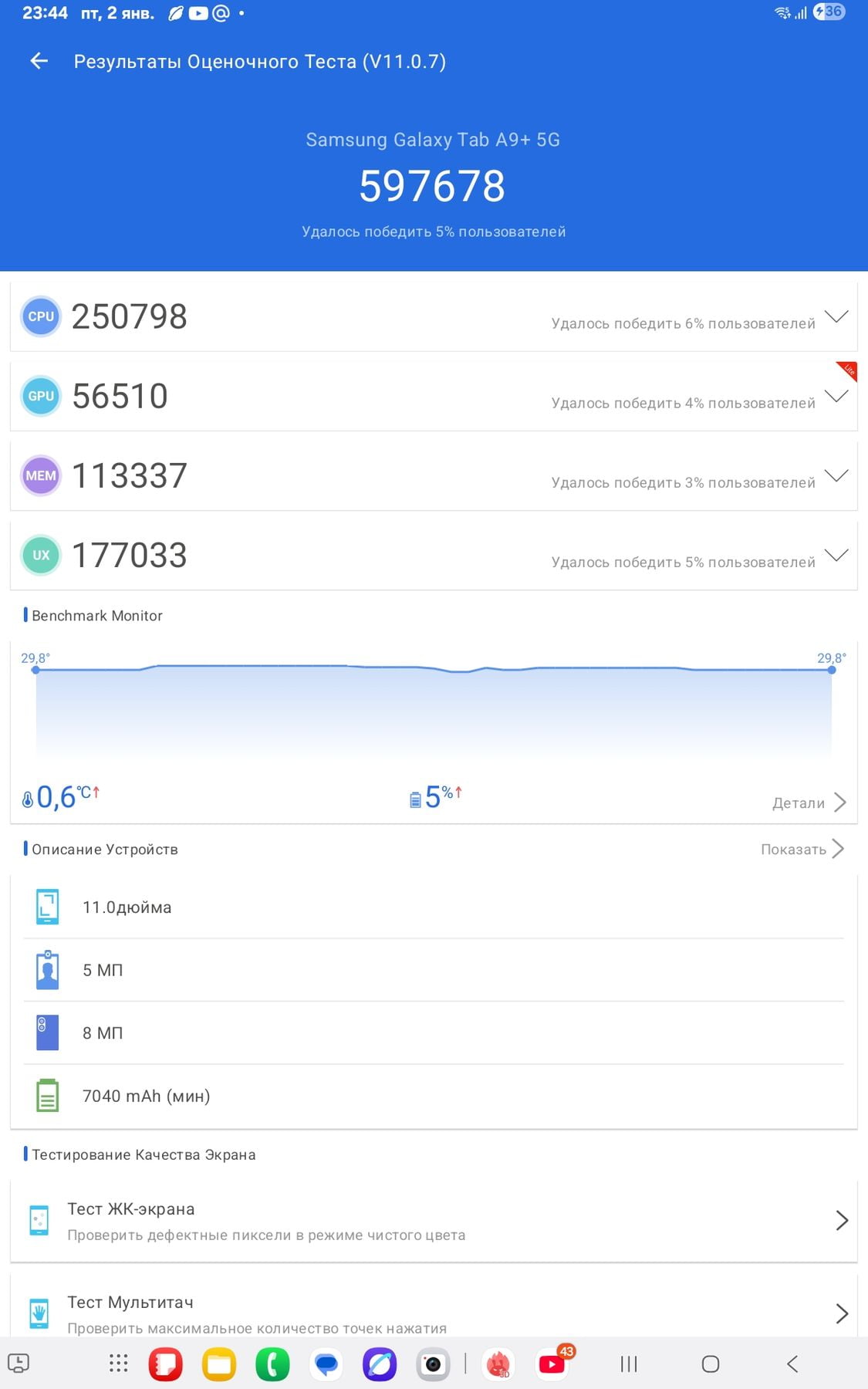This screenshot has width=868, height=1389.
Task: Tap the Benchmark Monitor heading
Action: tap(97, 616)
